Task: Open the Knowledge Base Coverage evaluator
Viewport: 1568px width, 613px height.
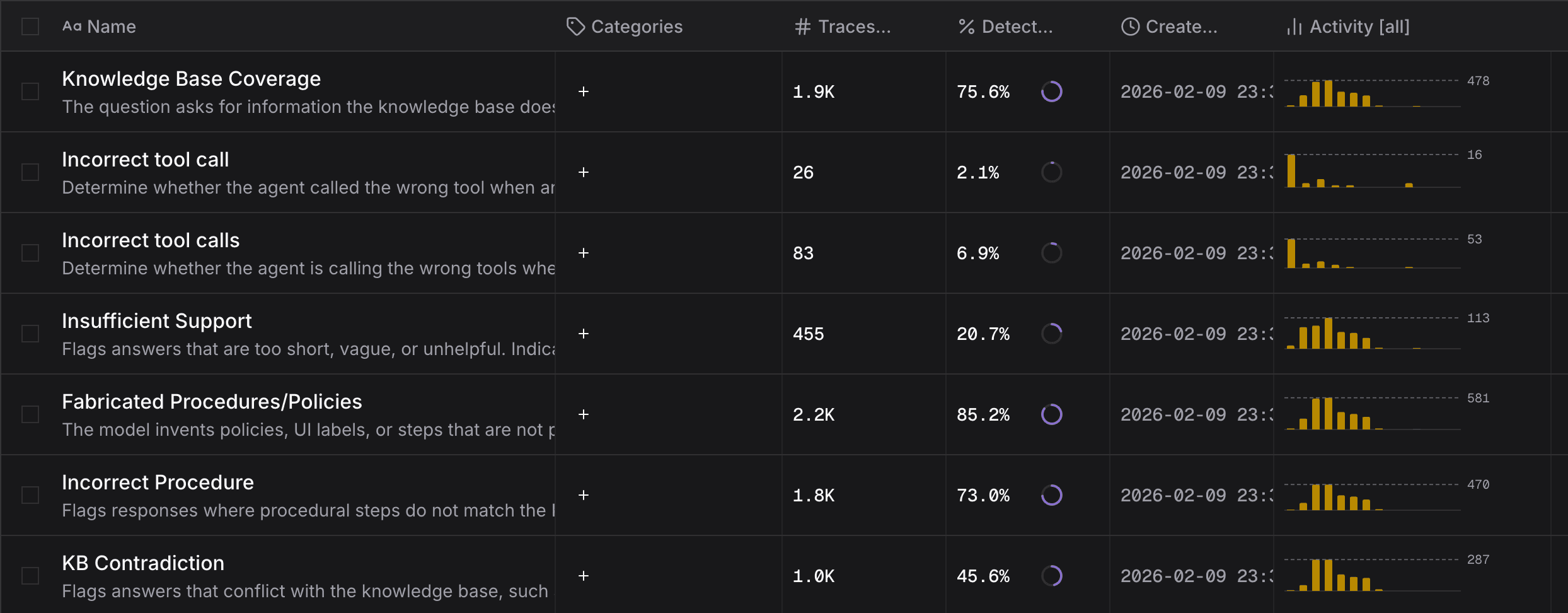Action: coord(191,79)
